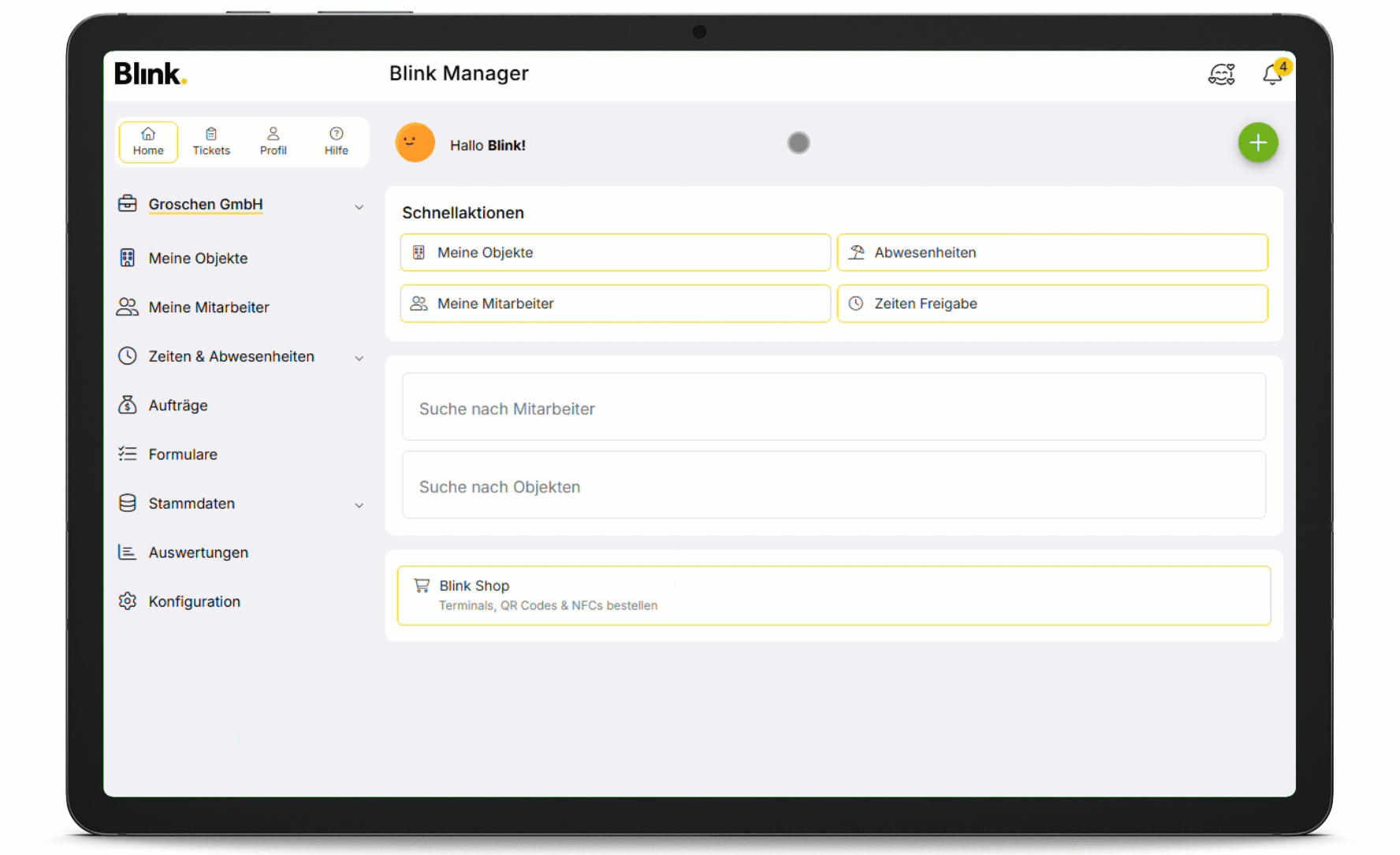Click the support chat headset icon

(x=1221, y=74)
